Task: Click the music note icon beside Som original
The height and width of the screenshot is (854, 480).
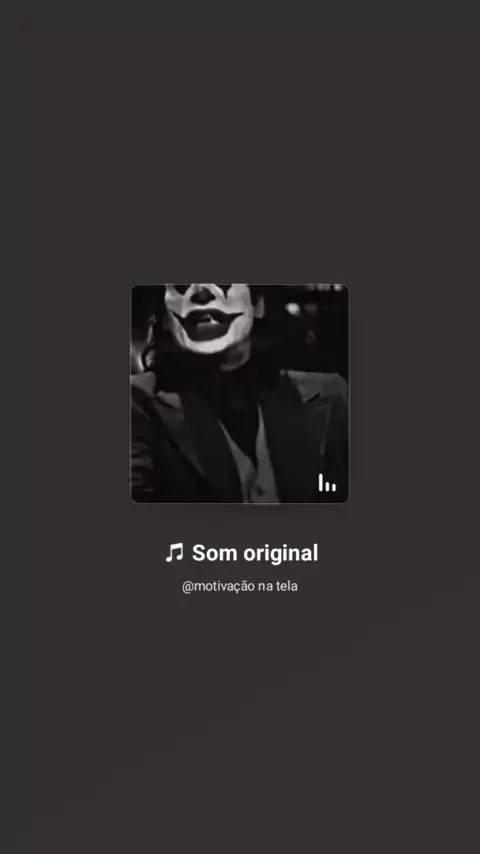Action: coord(175,553)
